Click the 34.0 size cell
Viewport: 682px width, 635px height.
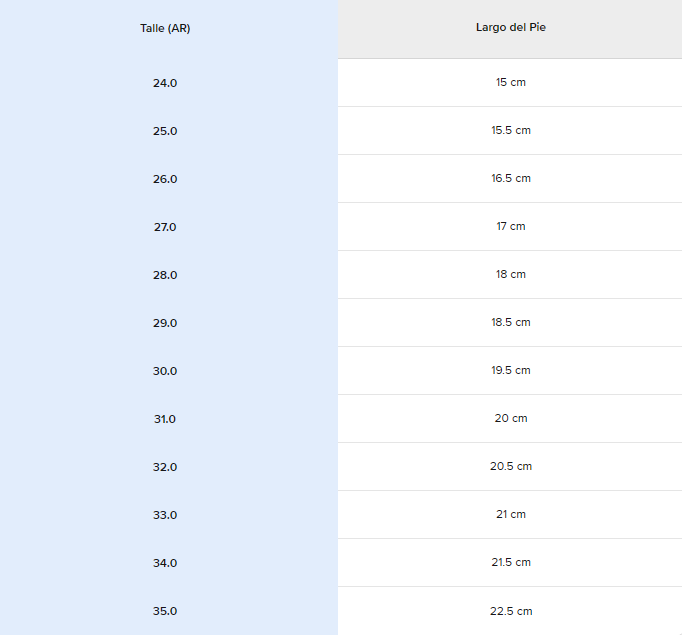click(165, 563)
